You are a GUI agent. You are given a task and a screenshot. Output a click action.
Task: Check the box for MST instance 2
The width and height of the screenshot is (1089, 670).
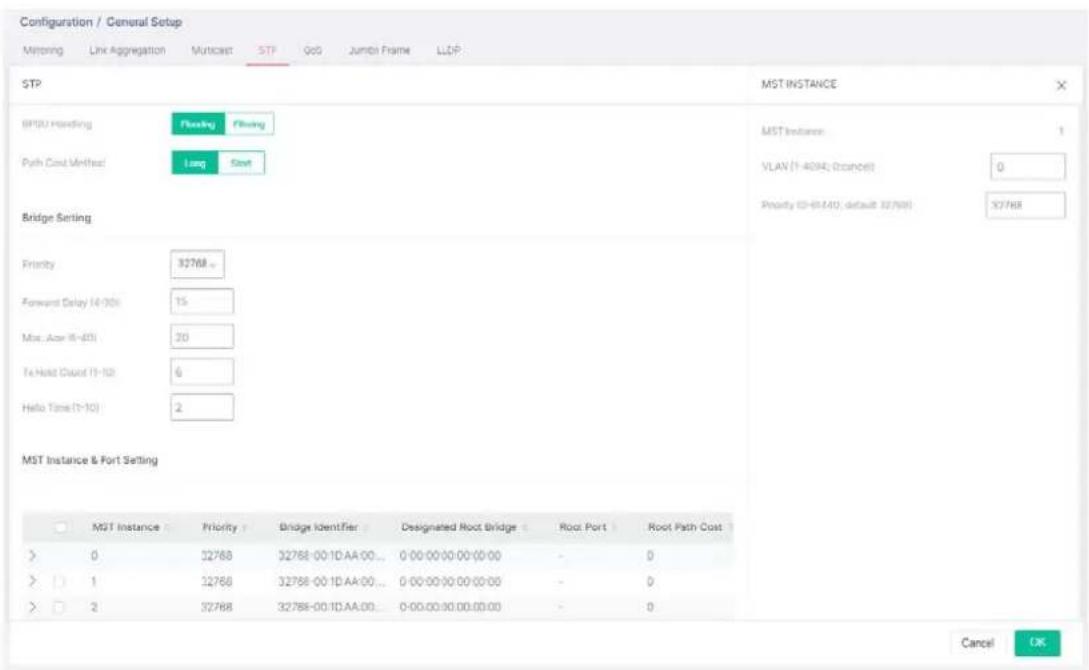click(x=59, y=607)
